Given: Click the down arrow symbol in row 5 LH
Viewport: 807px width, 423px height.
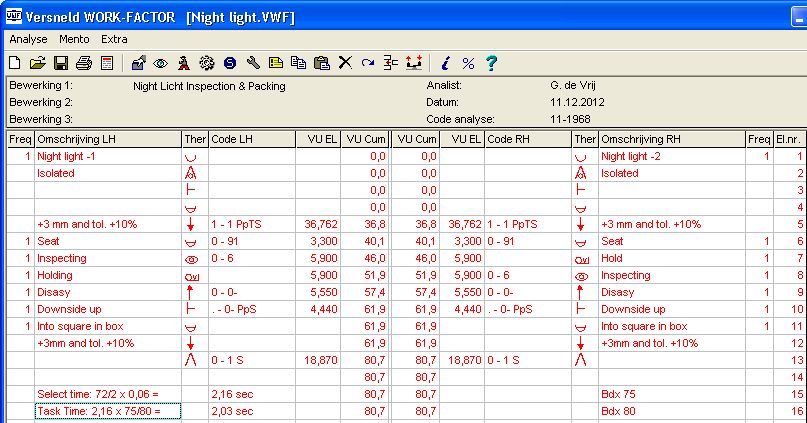Looking at the screenshot, I should click(x=190, y=224).
